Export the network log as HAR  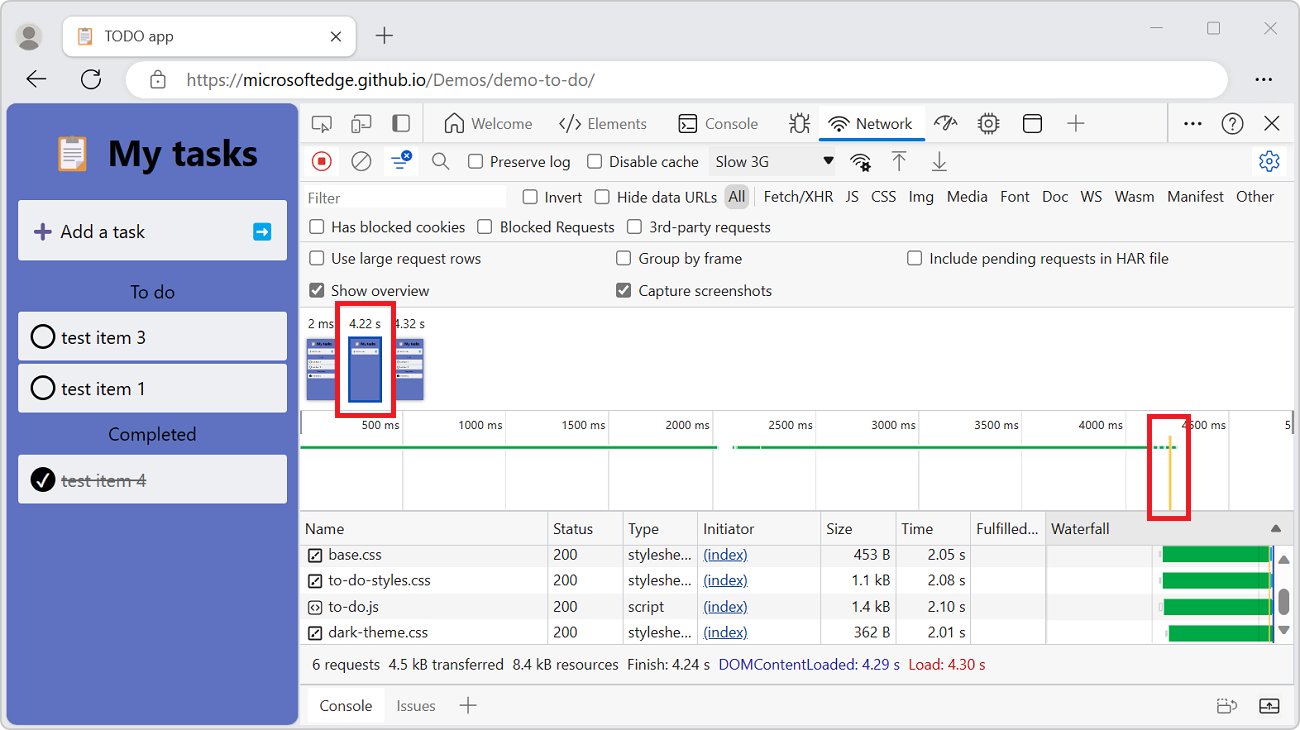click(939, 161)
